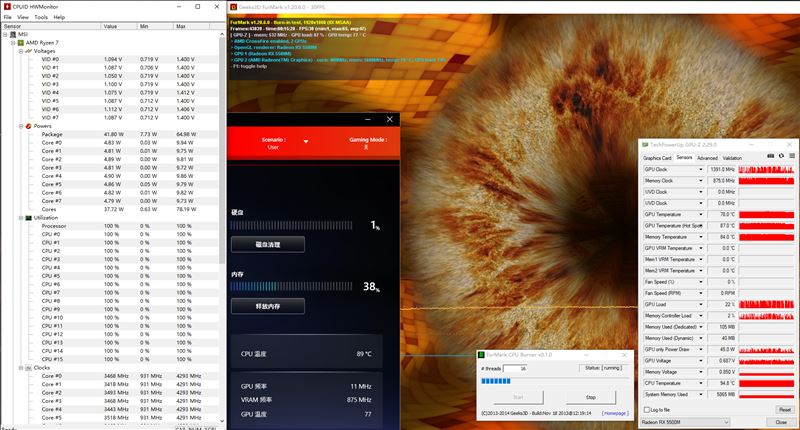Select the Sensors tab in GPU-Z
The image size is (800, 430).
click(x=684, y=158)
